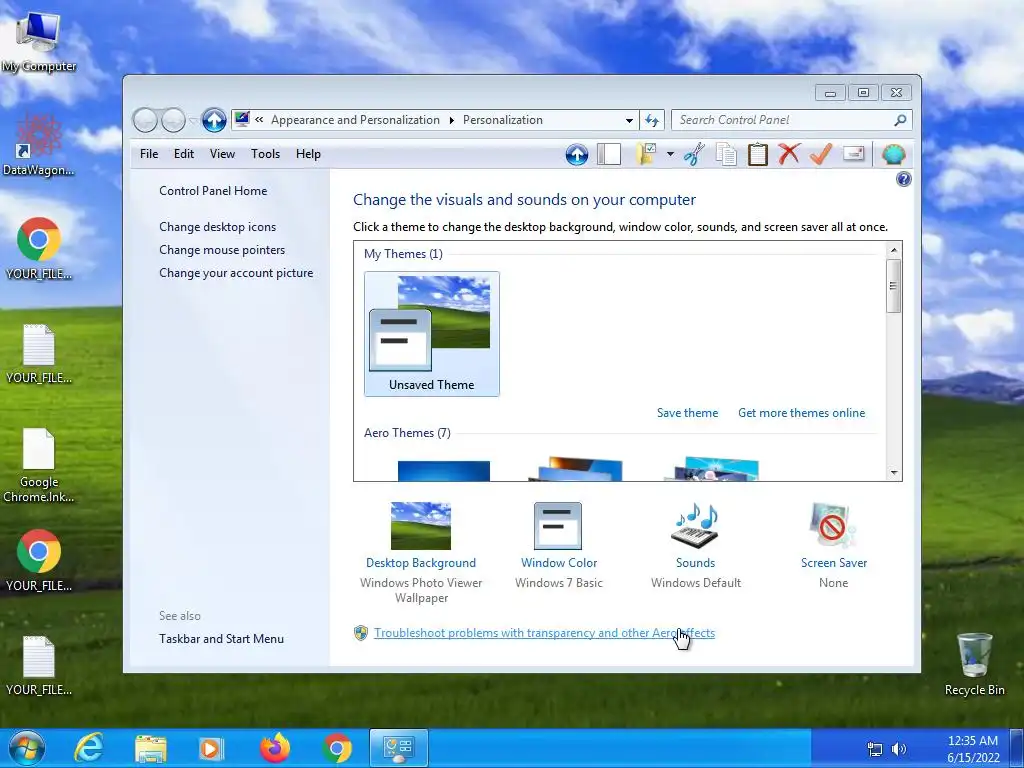Launch Windows Media Player from taskbar
The image size is (1024, 768).
211,748
